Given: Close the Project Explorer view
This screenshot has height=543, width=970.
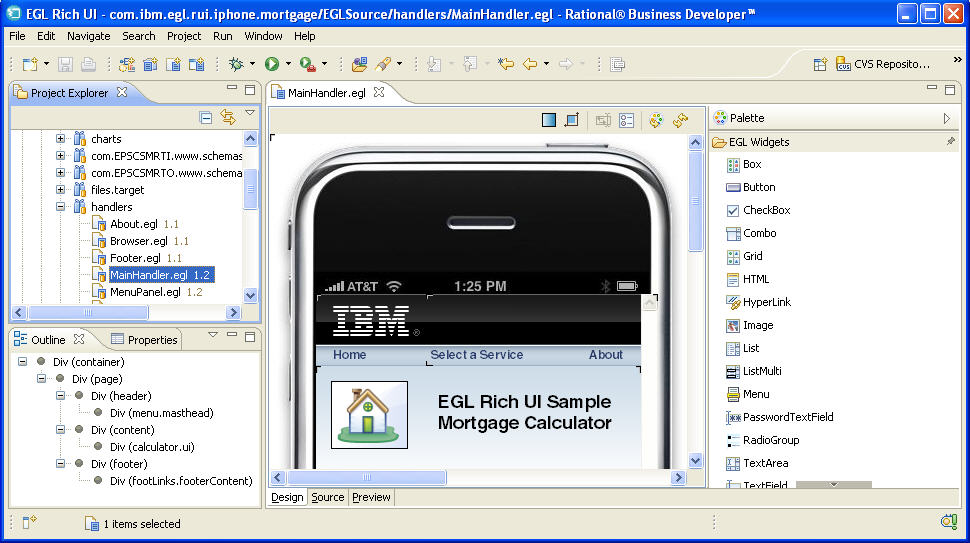Looking at the screenshot, I should (122, 92).
